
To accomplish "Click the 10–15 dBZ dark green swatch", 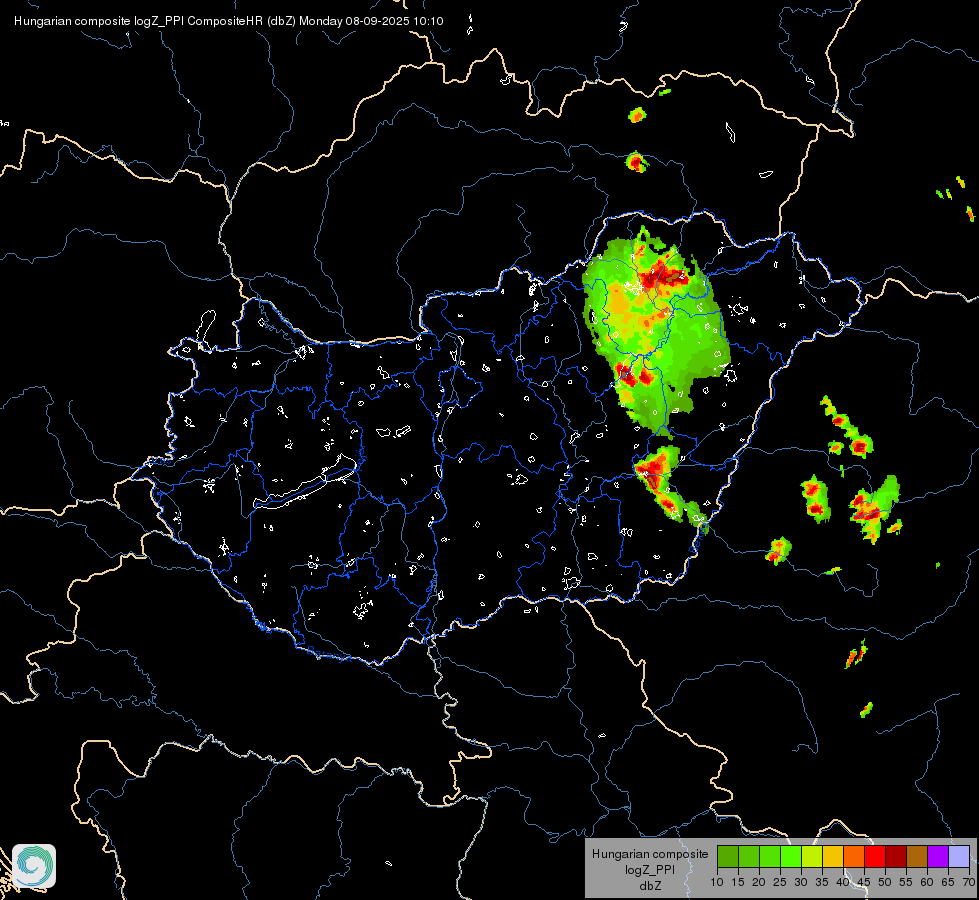I will tap(728, 856).
